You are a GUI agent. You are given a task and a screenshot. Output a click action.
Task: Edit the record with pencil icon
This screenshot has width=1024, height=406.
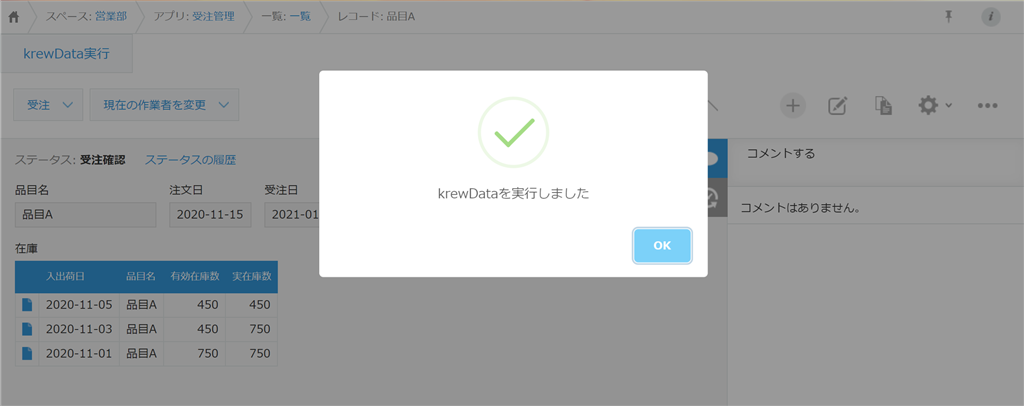[x=837, y=105]
